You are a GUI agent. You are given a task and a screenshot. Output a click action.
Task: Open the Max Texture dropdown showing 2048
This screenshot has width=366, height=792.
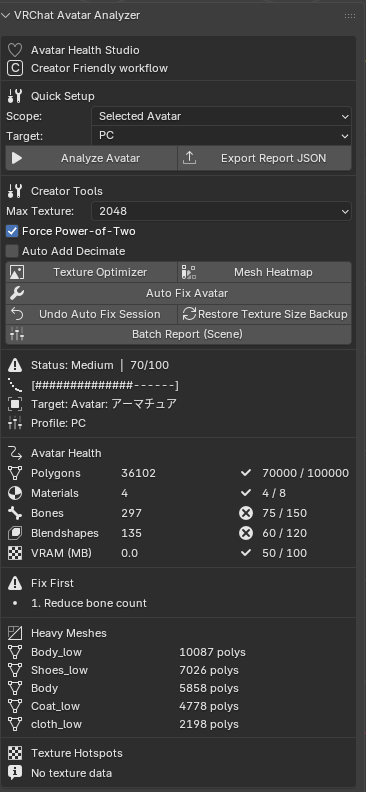pyautogui.click(x=221, y=211)
